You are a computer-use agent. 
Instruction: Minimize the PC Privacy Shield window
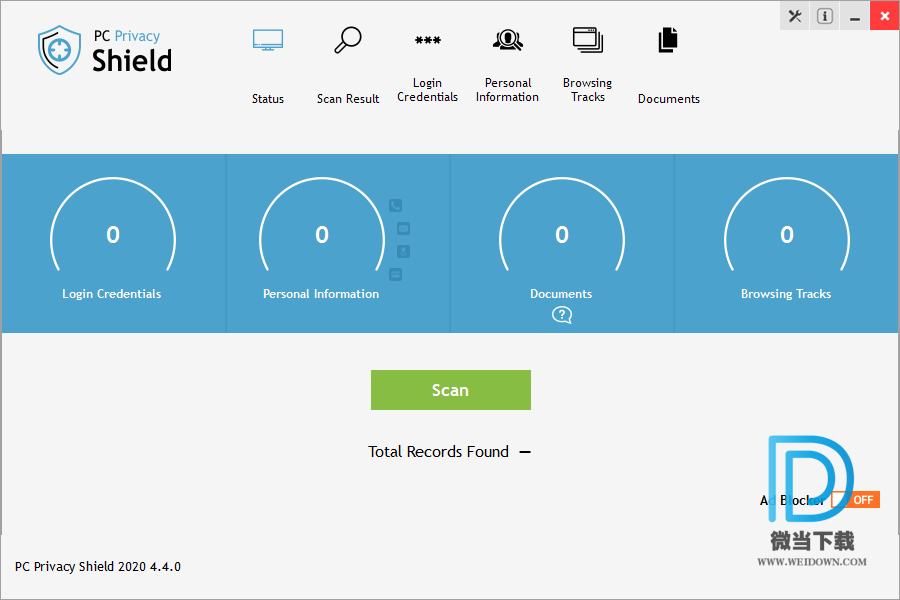pos(855,16)
